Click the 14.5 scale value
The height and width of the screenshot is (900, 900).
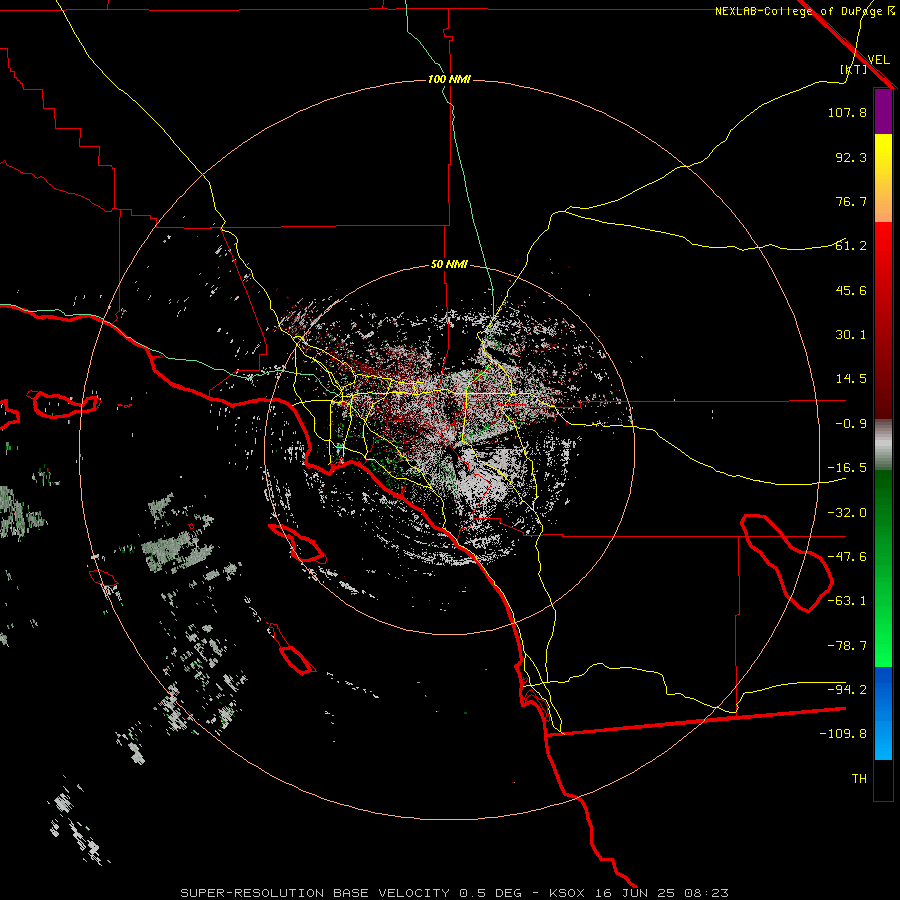click(x=851, y=379)
